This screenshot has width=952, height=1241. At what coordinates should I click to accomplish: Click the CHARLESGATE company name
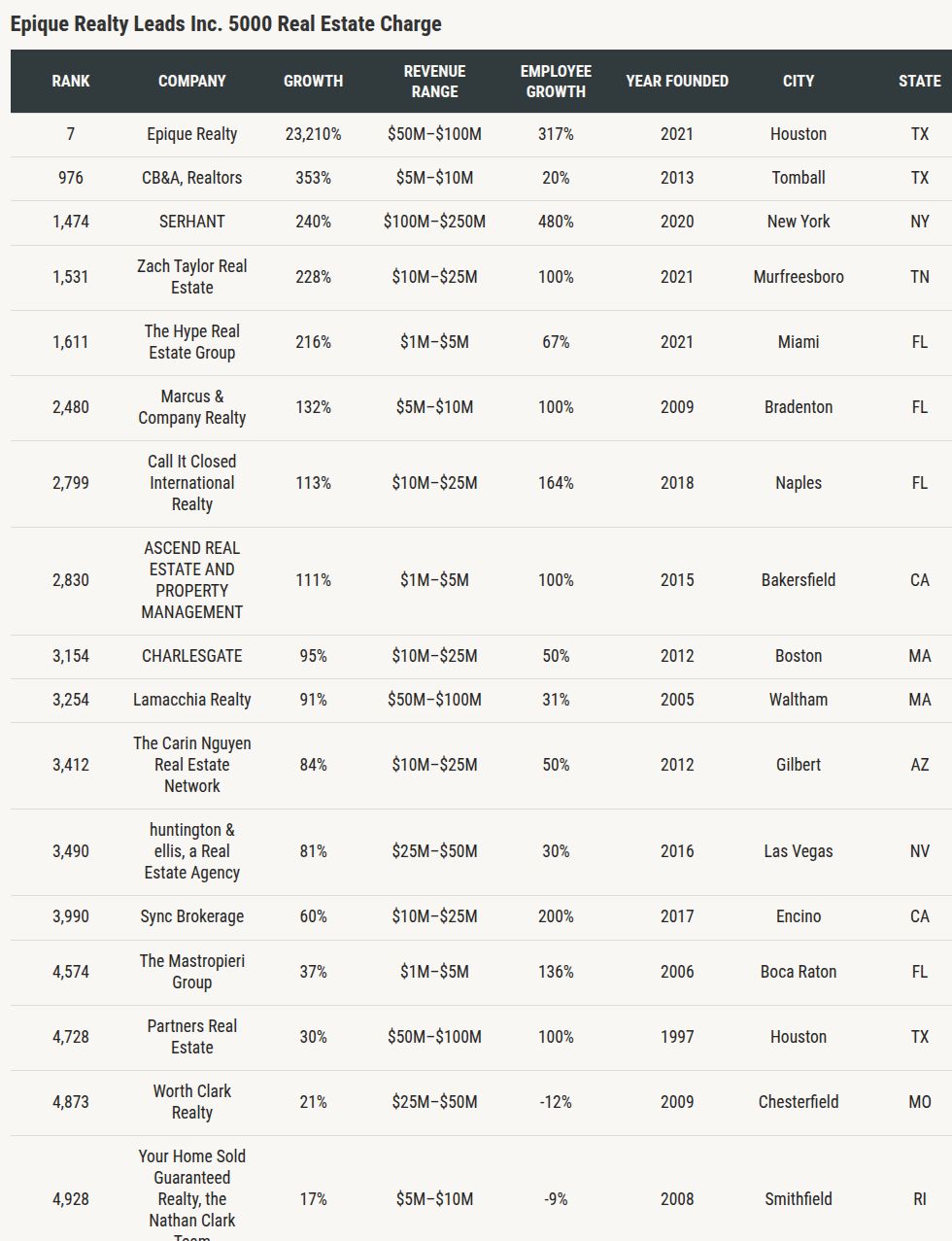pos(191,656)
